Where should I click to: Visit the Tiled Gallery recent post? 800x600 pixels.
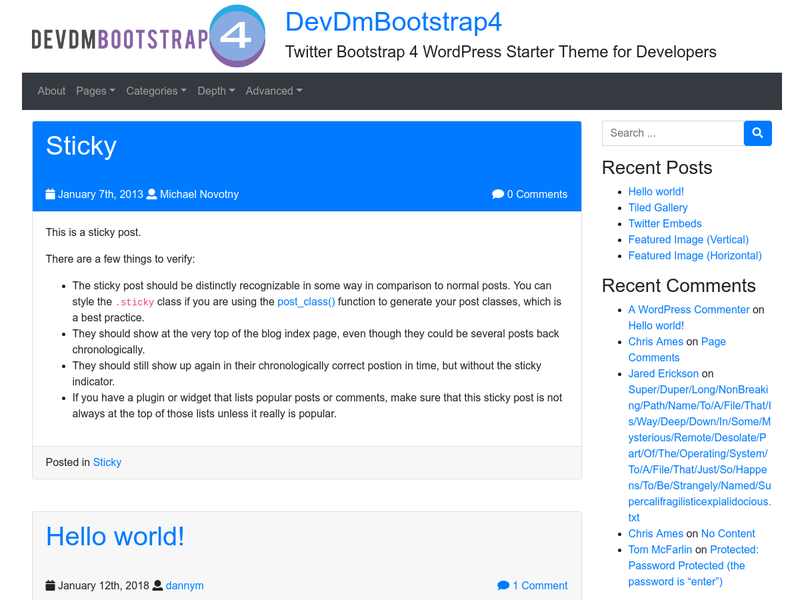660,207
